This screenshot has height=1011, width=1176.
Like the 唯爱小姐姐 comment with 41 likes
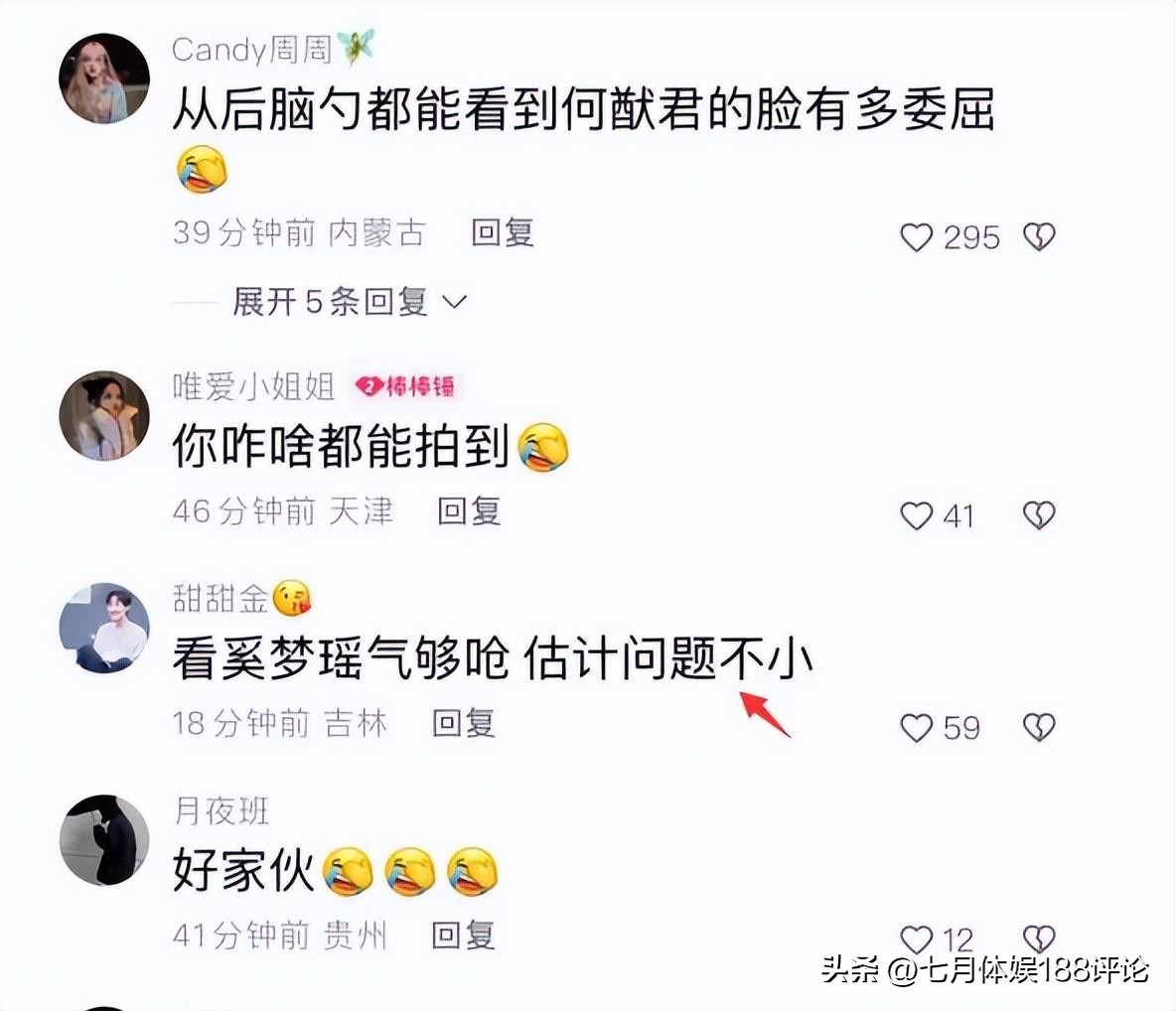pos(916,516)
